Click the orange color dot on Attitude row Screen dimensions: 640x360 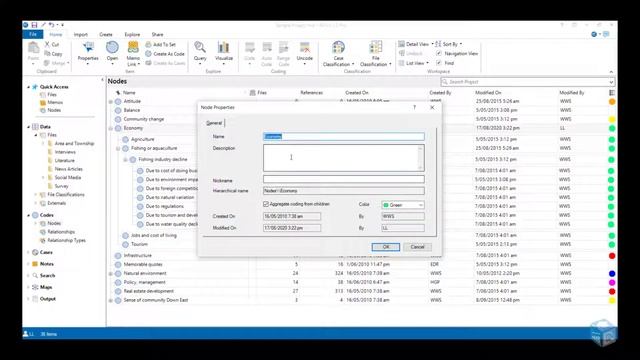pos(612,102)
